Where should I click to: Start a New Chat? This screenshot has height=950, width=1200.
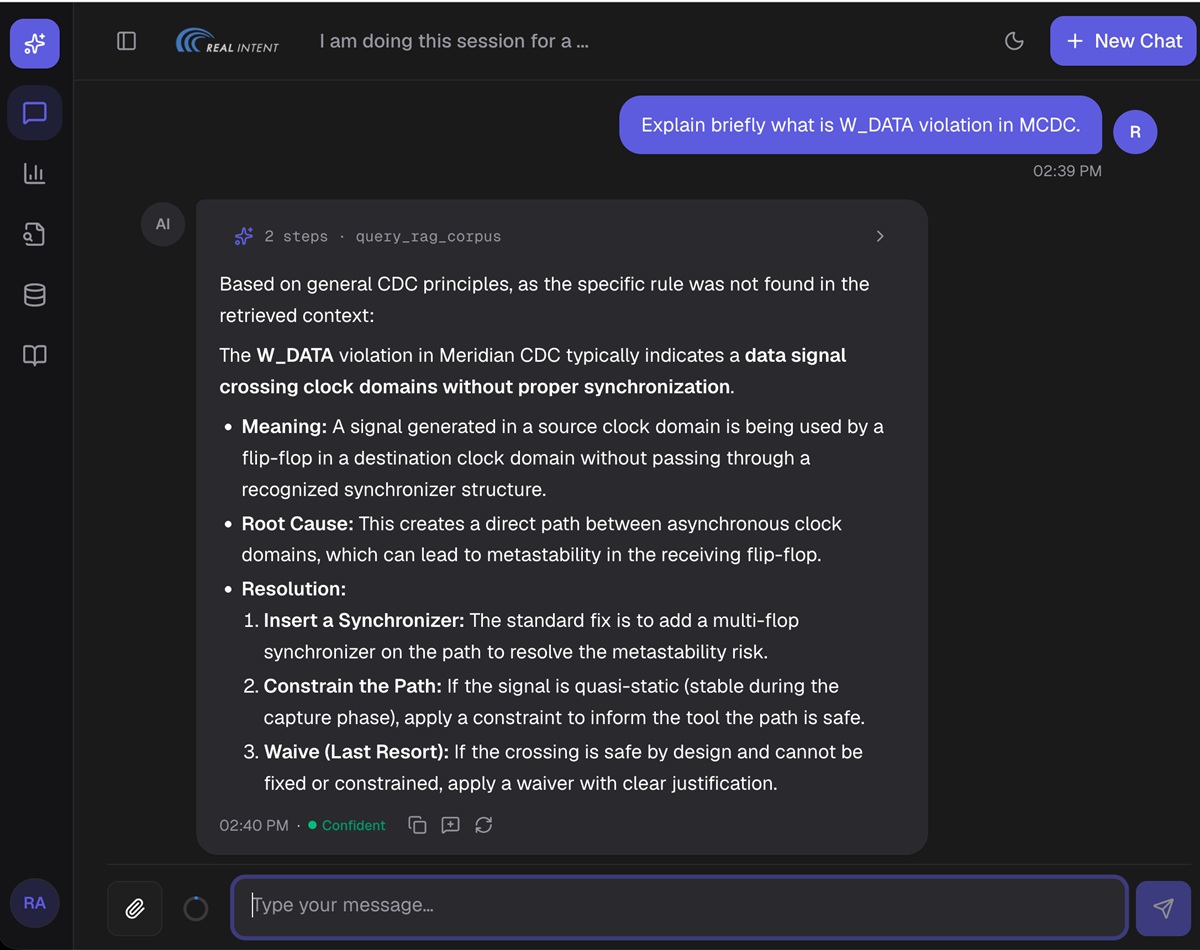pos(1123,41)
